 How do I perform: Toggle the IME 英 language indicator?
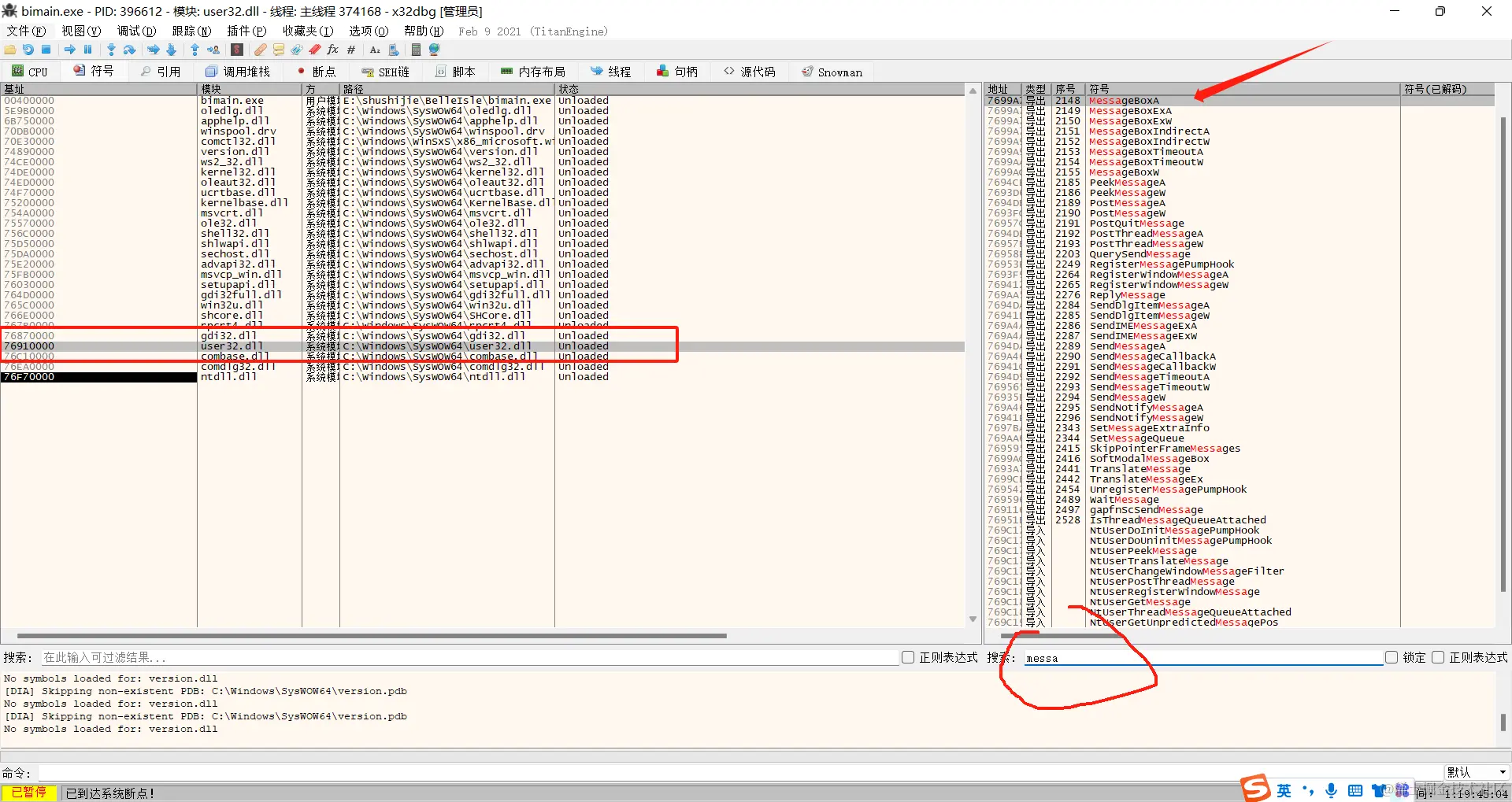[1284, 790]
